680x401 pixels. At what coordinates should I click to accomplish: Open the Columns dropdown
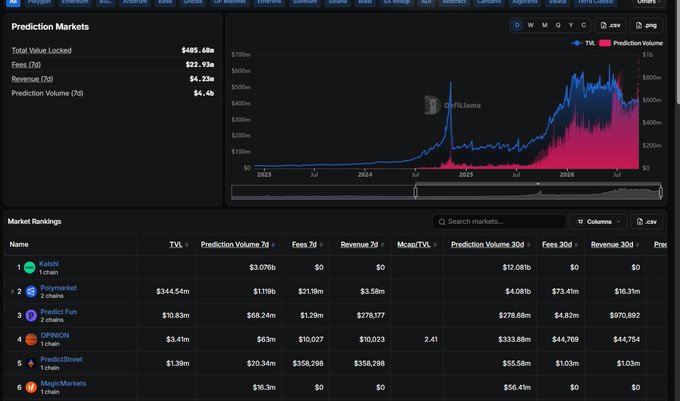point(598,222)
